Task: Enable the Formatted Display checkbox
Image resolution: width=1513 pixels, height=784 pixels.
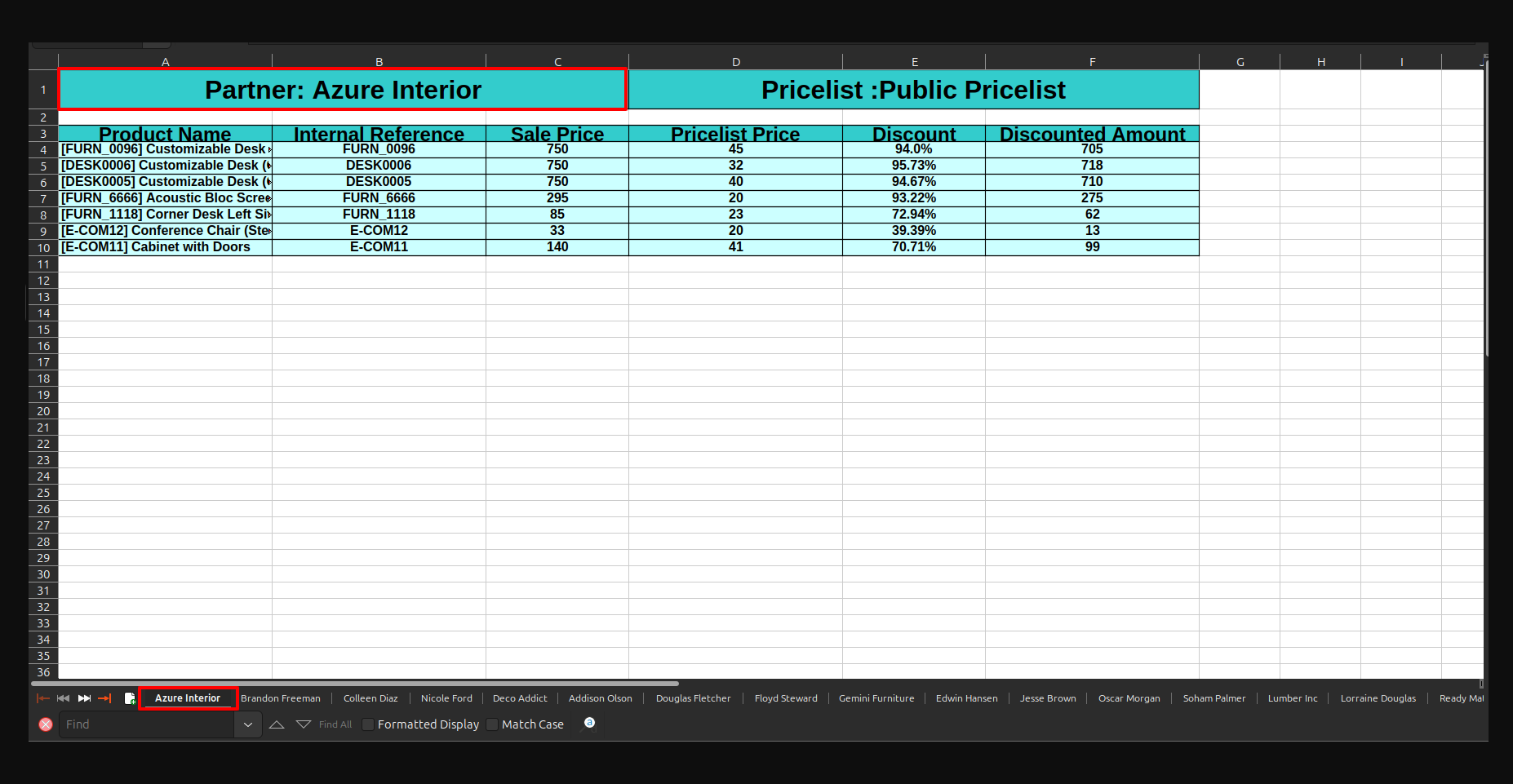Action: [368, 724]
